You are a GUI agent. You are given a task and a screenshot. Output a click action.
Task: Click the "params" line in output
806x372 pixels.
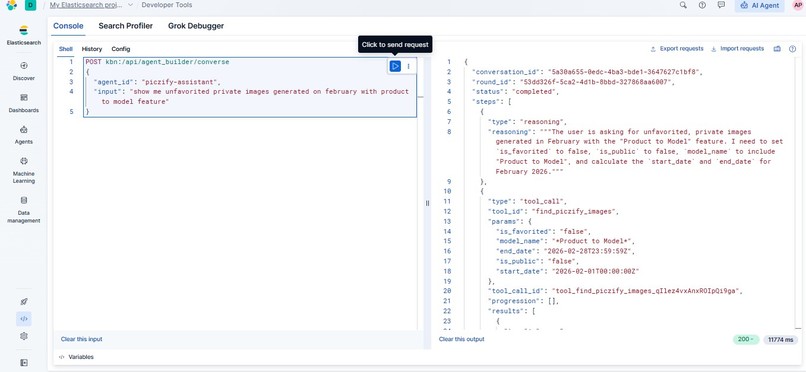point(509,222)
